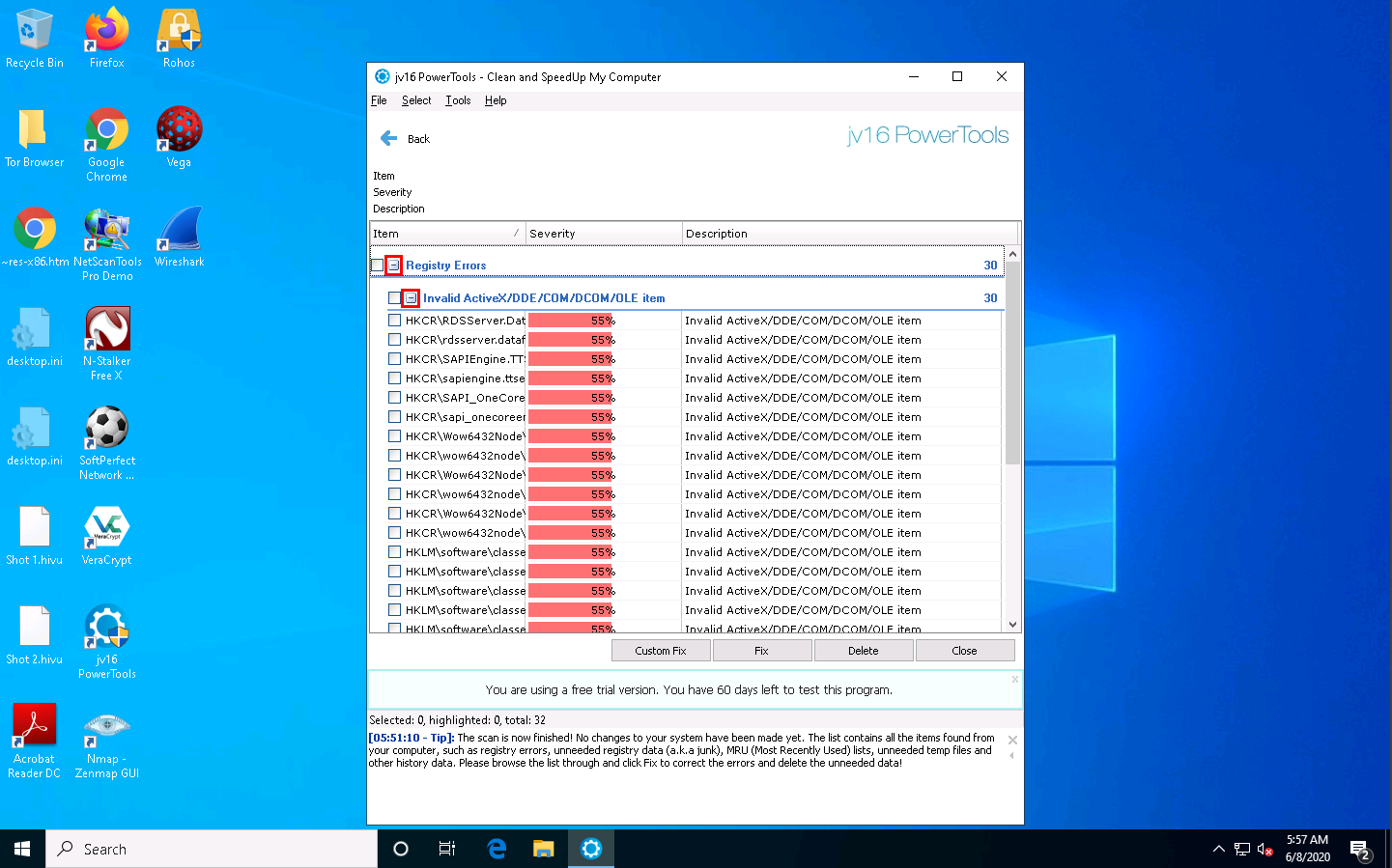Check the HKCR\sapiengine.ttse row checkbox
Image resolution: width=1392 pixels, height=868 pixels.
tap(394, 378)
